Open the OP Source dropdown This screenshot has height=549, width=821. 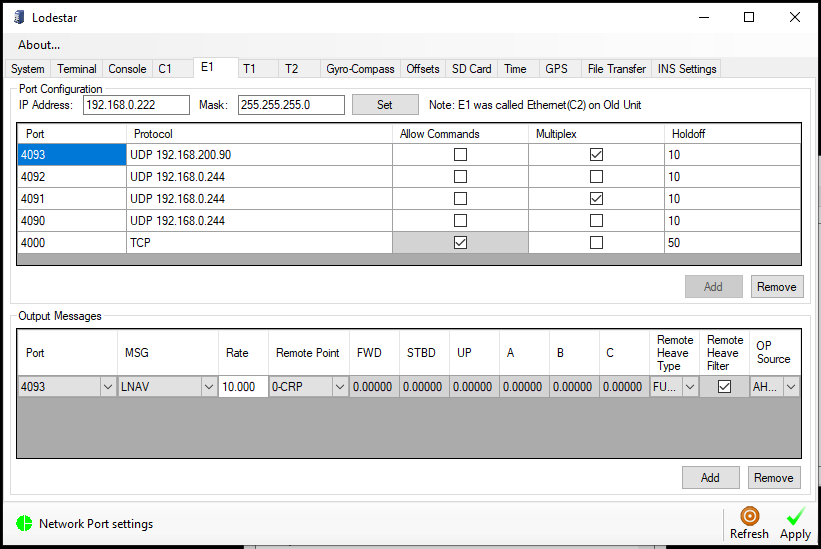click(x=791, y=387)
